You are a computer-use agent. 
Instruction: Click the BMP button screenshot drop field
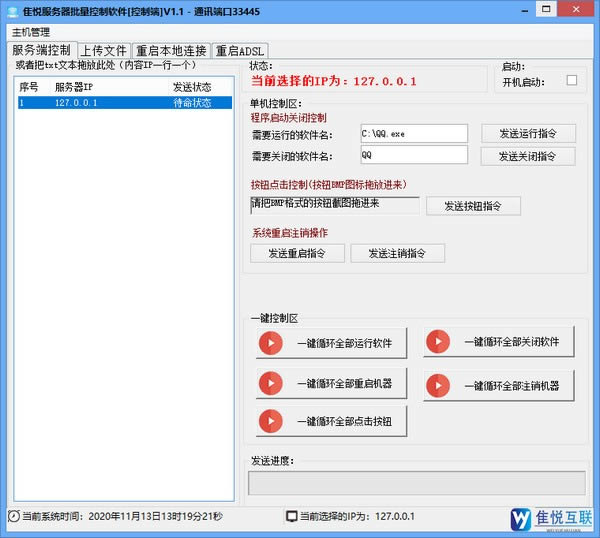point(335,205)
